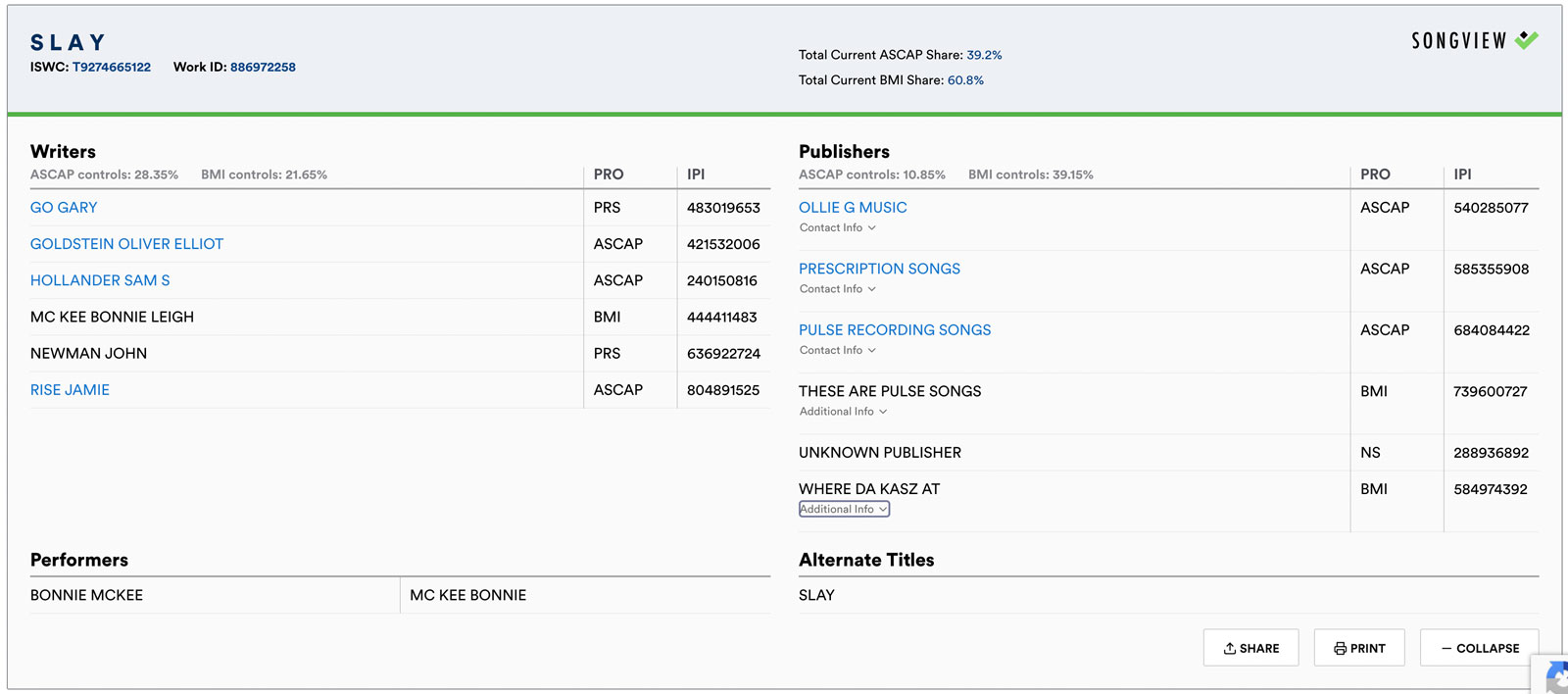Click the PRINT button
This screenshot has width=1568, height=694.
[x=1359, y=648]
